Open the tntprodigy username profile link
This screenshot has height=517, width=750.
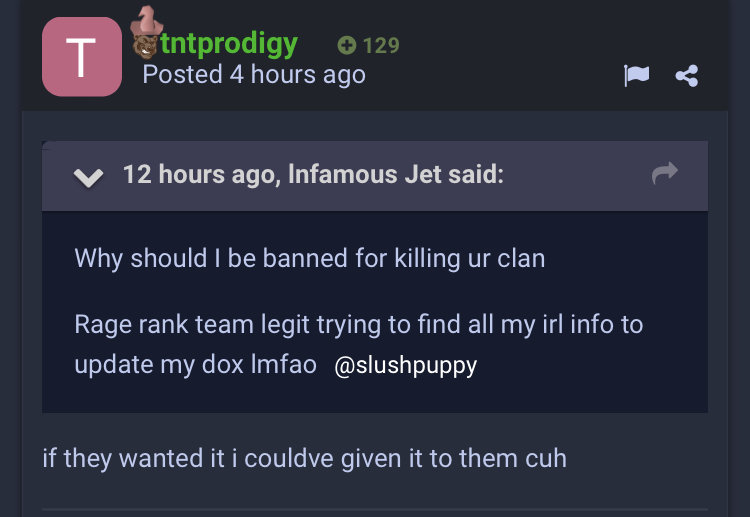coord(229,44)
